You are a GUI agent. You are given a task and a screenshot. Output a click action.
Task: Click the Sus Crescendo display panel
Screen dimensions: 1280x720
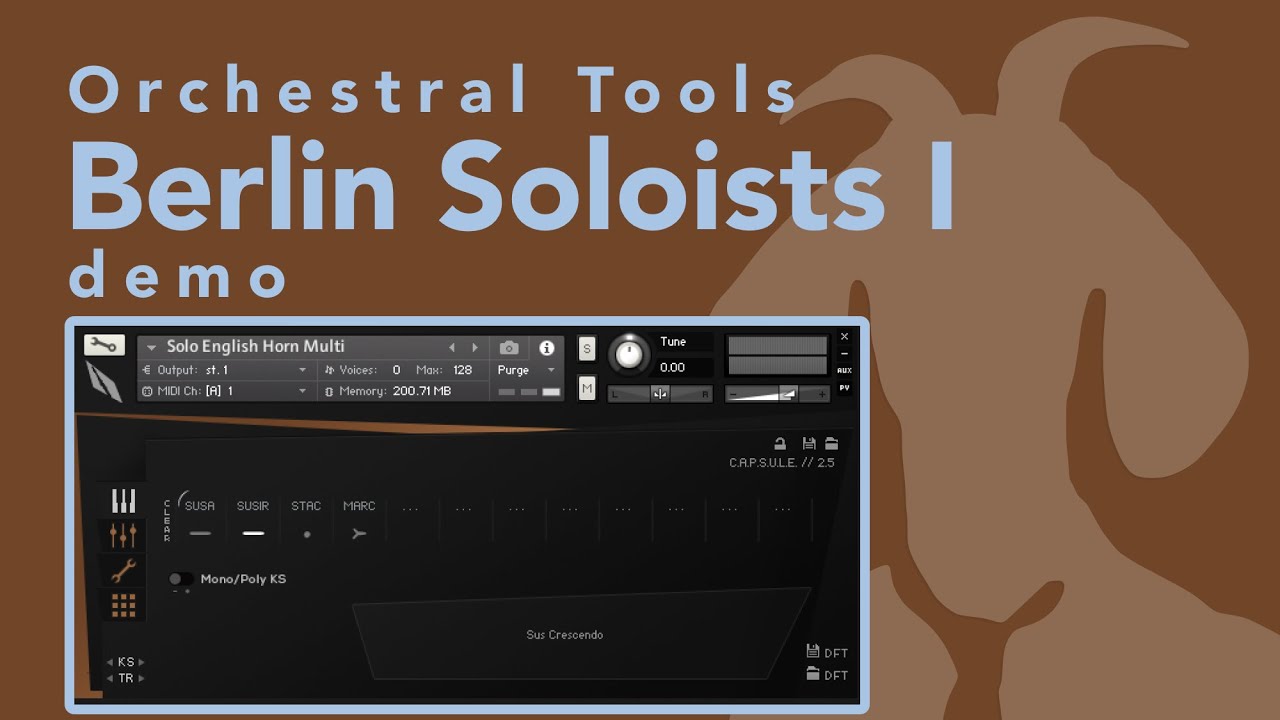coord(581,634)
